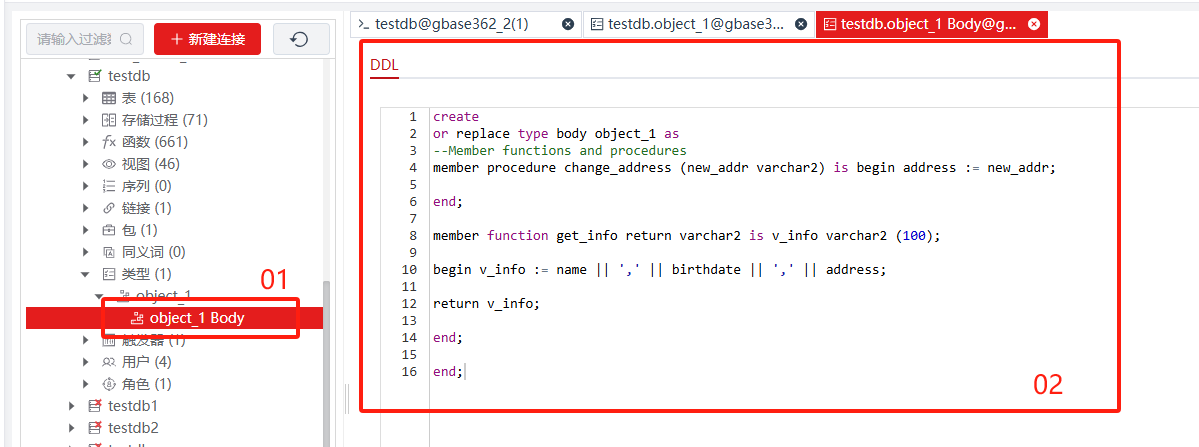Click the search magnifier icon in filter box
Image resolution: width=1199 pixels, height=447 pixels.
pos(126,39)
